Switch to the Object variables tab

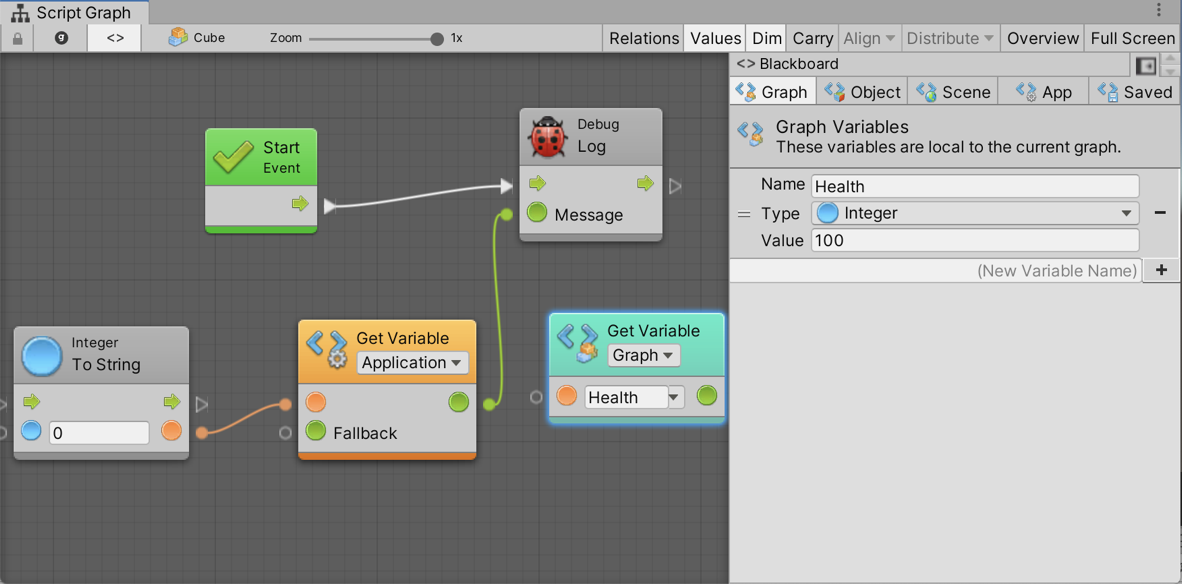tap(862, 92)
